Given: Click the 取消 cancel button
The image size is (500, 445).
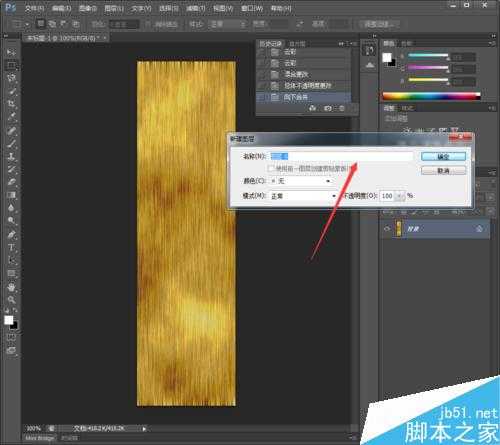Looking at the screenshot, I should (x=443, y=171).
